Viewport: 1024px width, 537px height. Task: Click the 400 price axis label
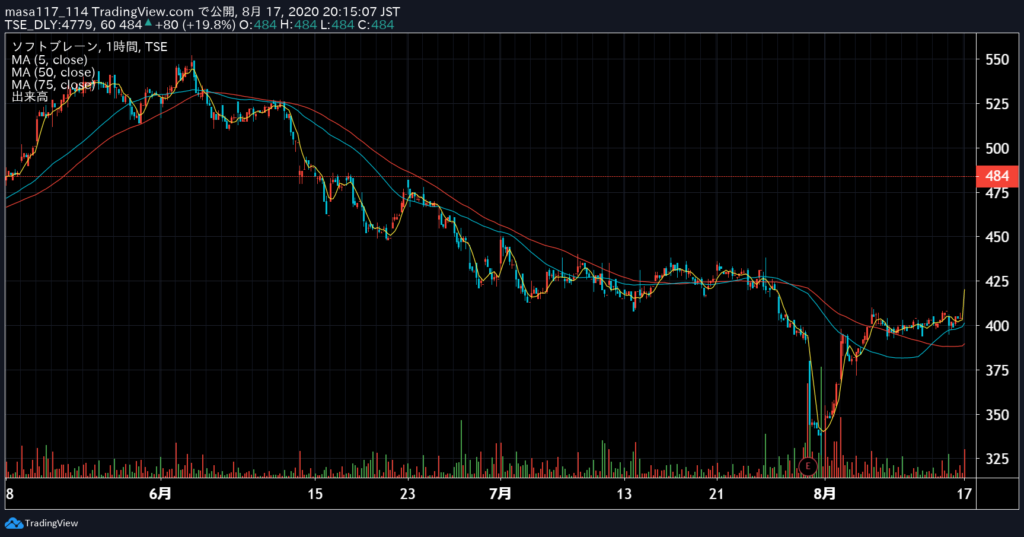[x=997, y=326]
